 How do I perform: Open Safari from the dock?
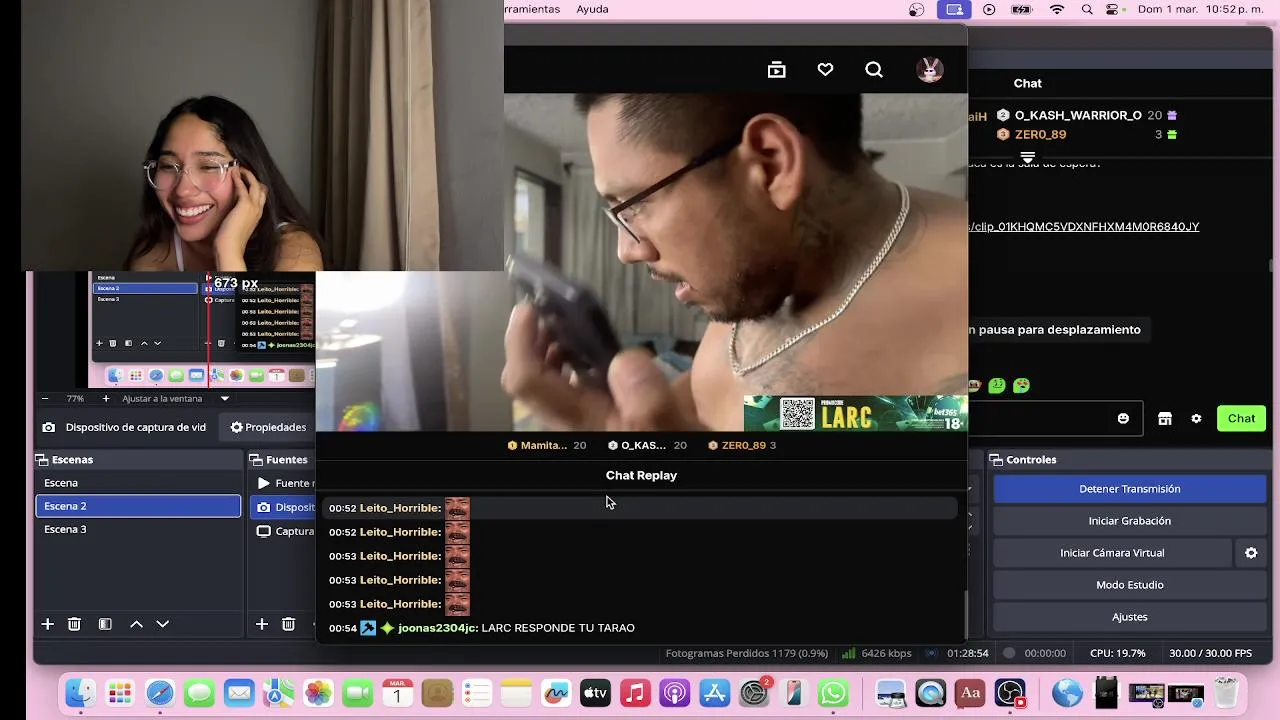160,692
